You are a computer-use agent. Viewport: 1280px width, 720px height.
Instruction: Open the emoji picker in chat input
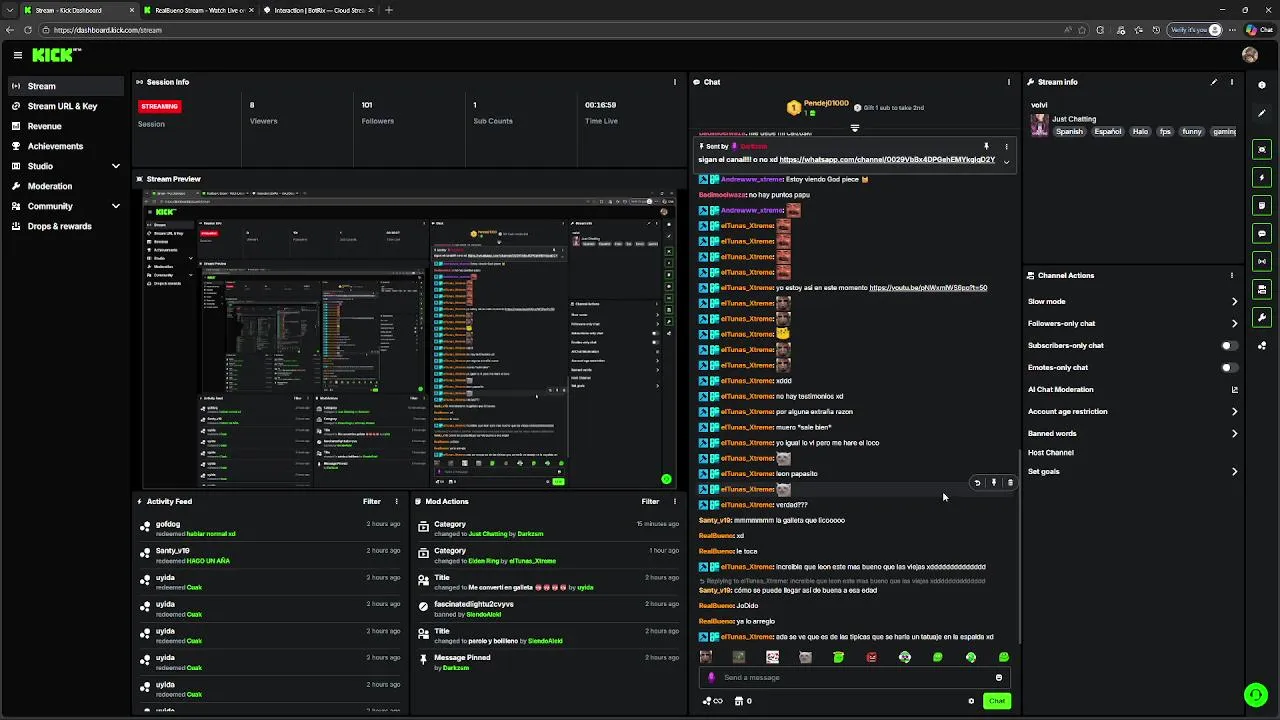click(x=998, y=677)
